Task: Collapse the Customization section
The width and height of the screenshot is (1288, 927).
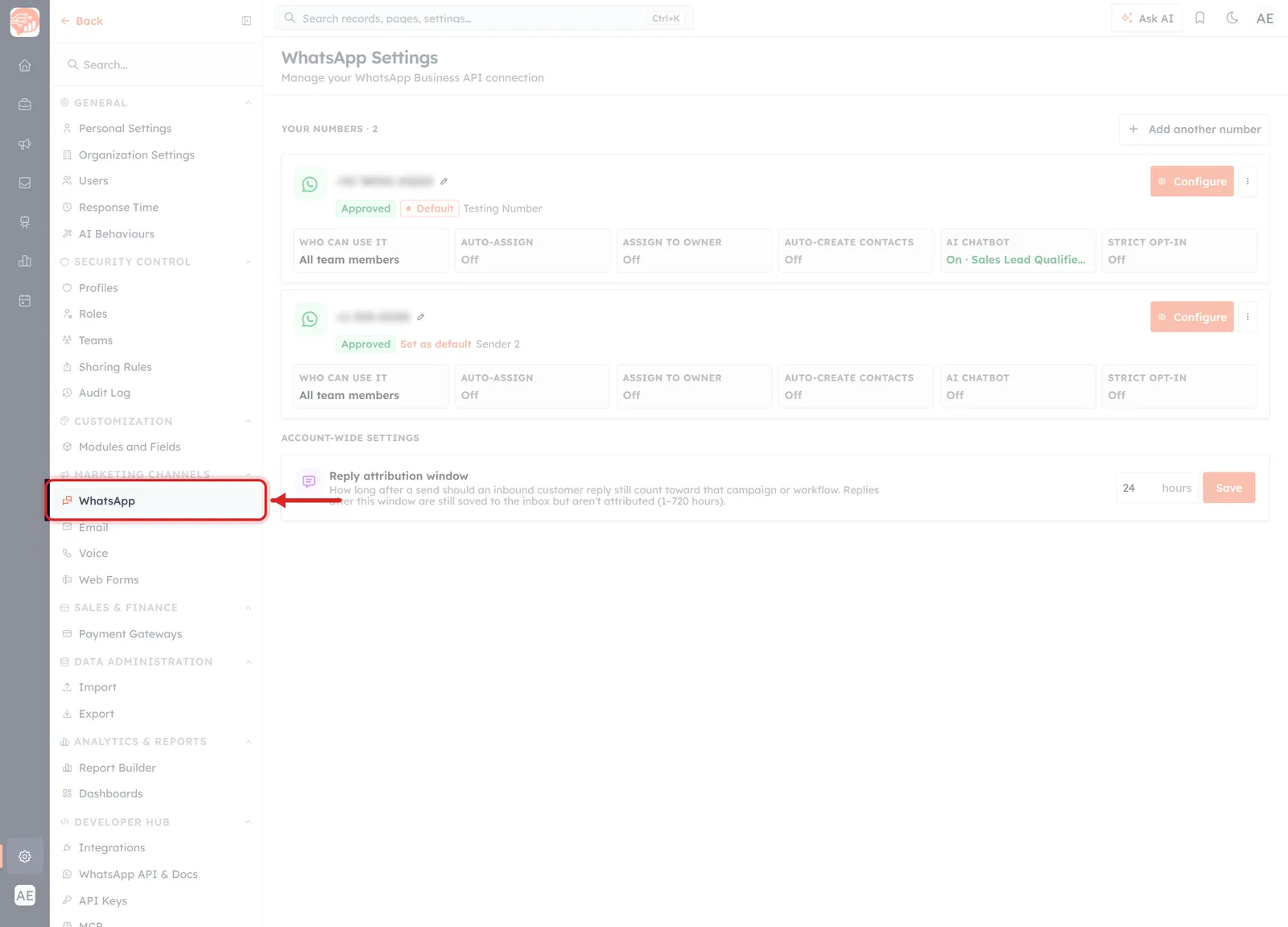Action: point(248,421)
